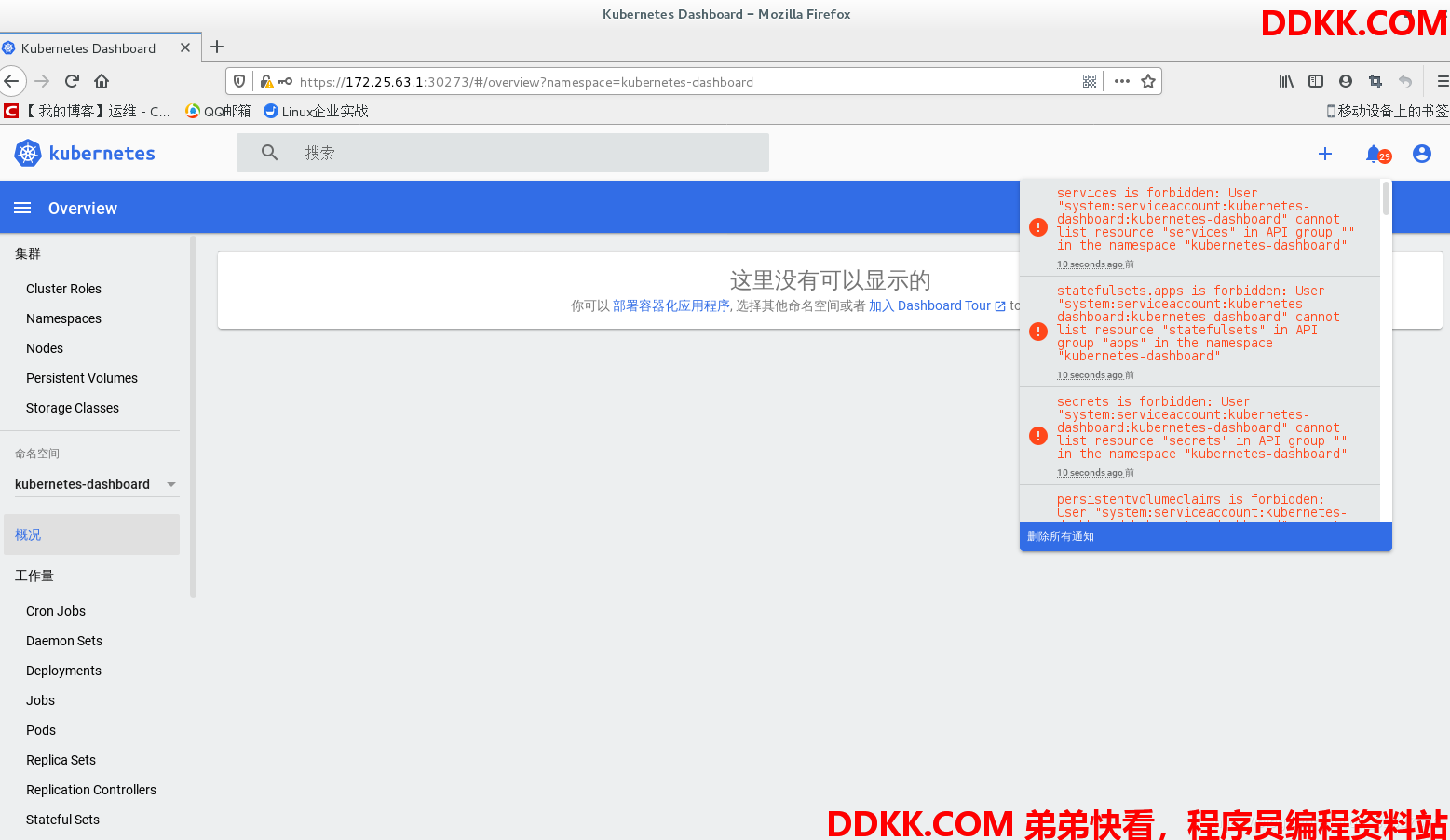Image resolution: width=1450 pixels, height=840 pixels.
Task: Open the notifications bell icon
Action: point(1374,154)
